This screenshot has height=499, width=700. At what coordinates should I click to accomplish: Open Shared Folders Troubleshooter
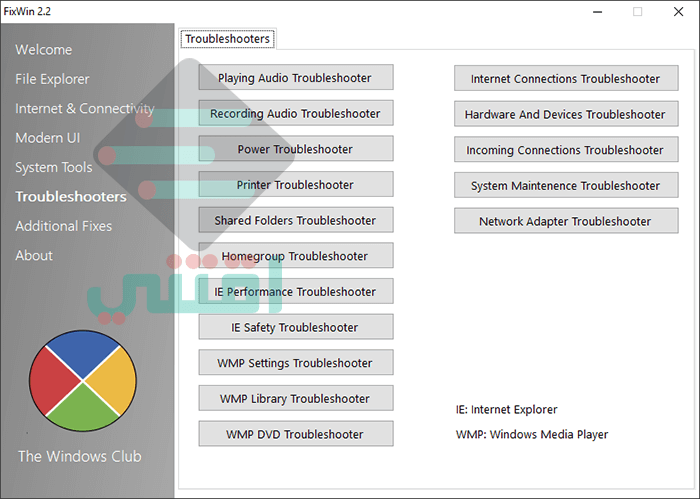296,220
